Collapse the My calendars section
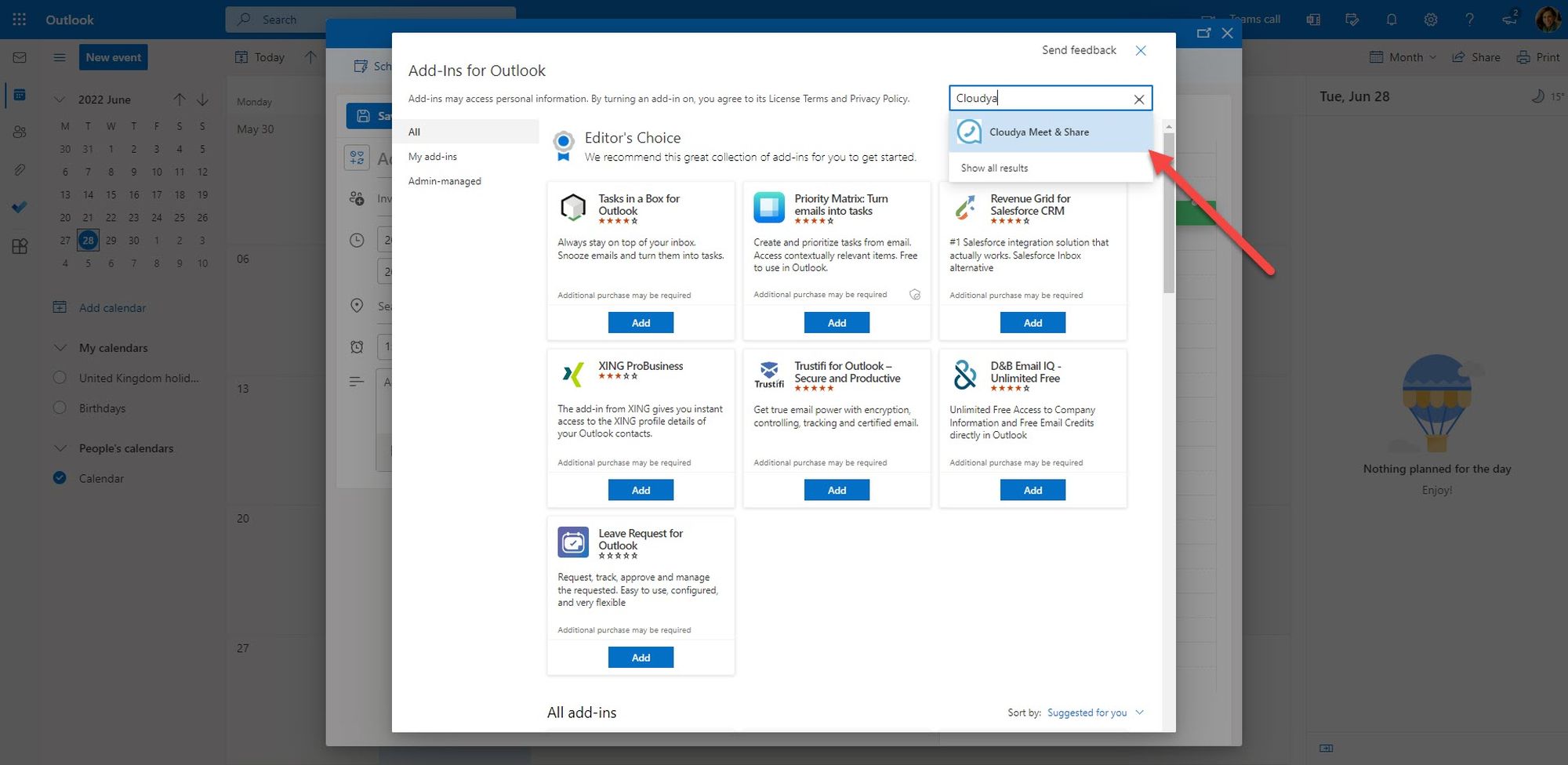This screenshot has height=765, width=1568. 60,348
